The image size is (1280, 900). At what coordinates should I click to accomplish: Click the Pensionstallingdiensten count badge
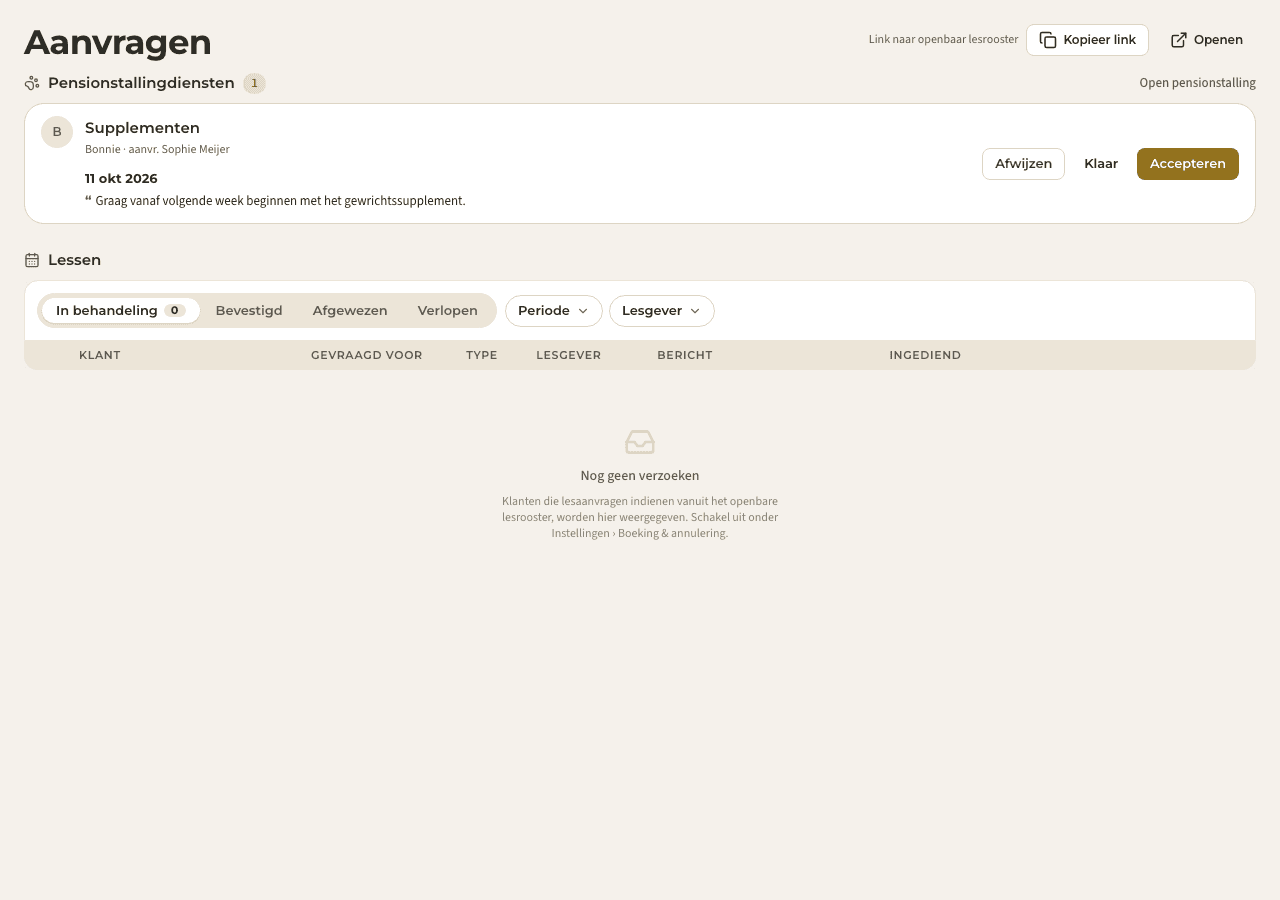click(x=254, y=83)
